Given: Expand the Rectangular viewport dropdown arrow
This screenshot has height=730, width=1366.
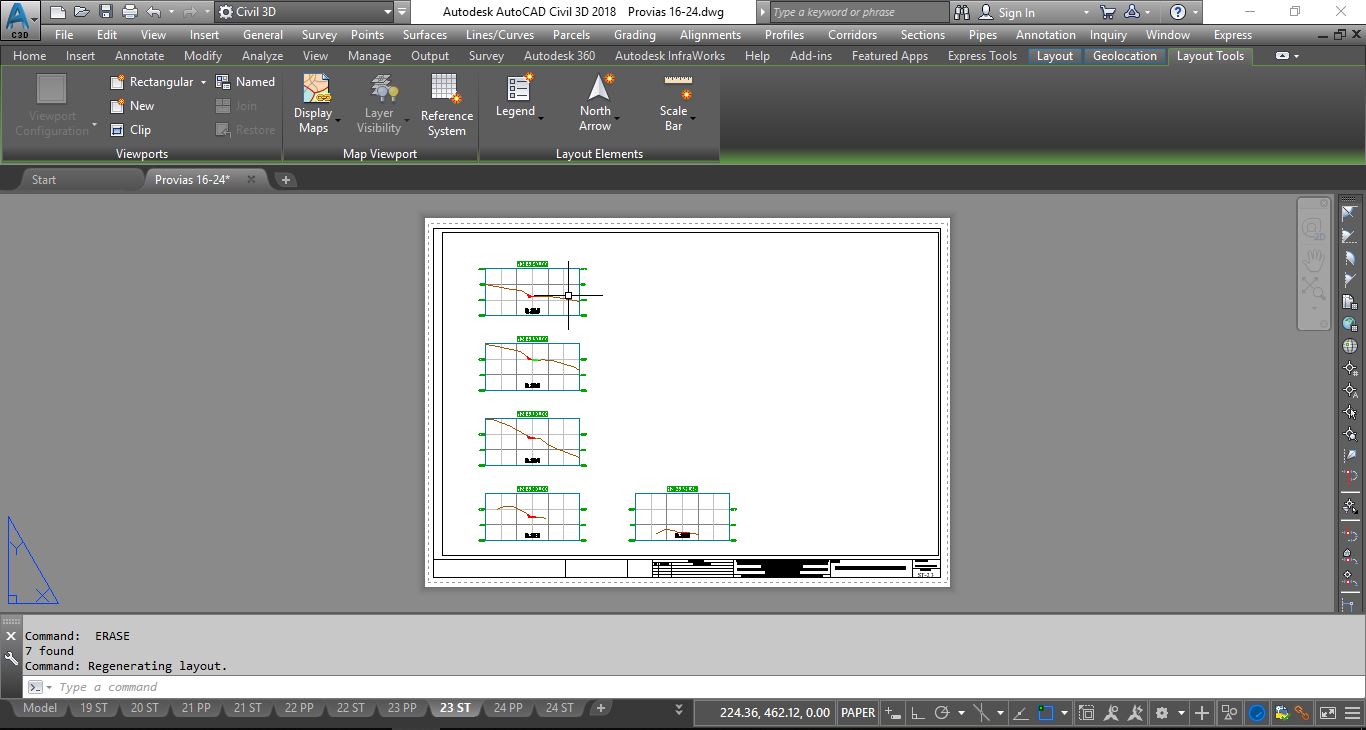Looking at the screenshot, I should pos(203,82).
